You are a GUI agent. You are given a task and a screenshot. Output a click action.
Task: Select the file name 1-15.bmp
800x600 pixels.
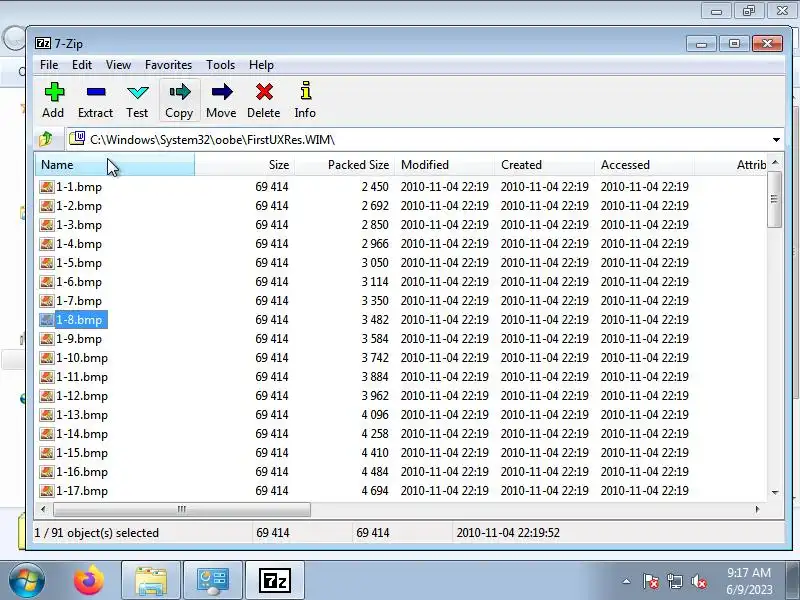click(82, 453)
